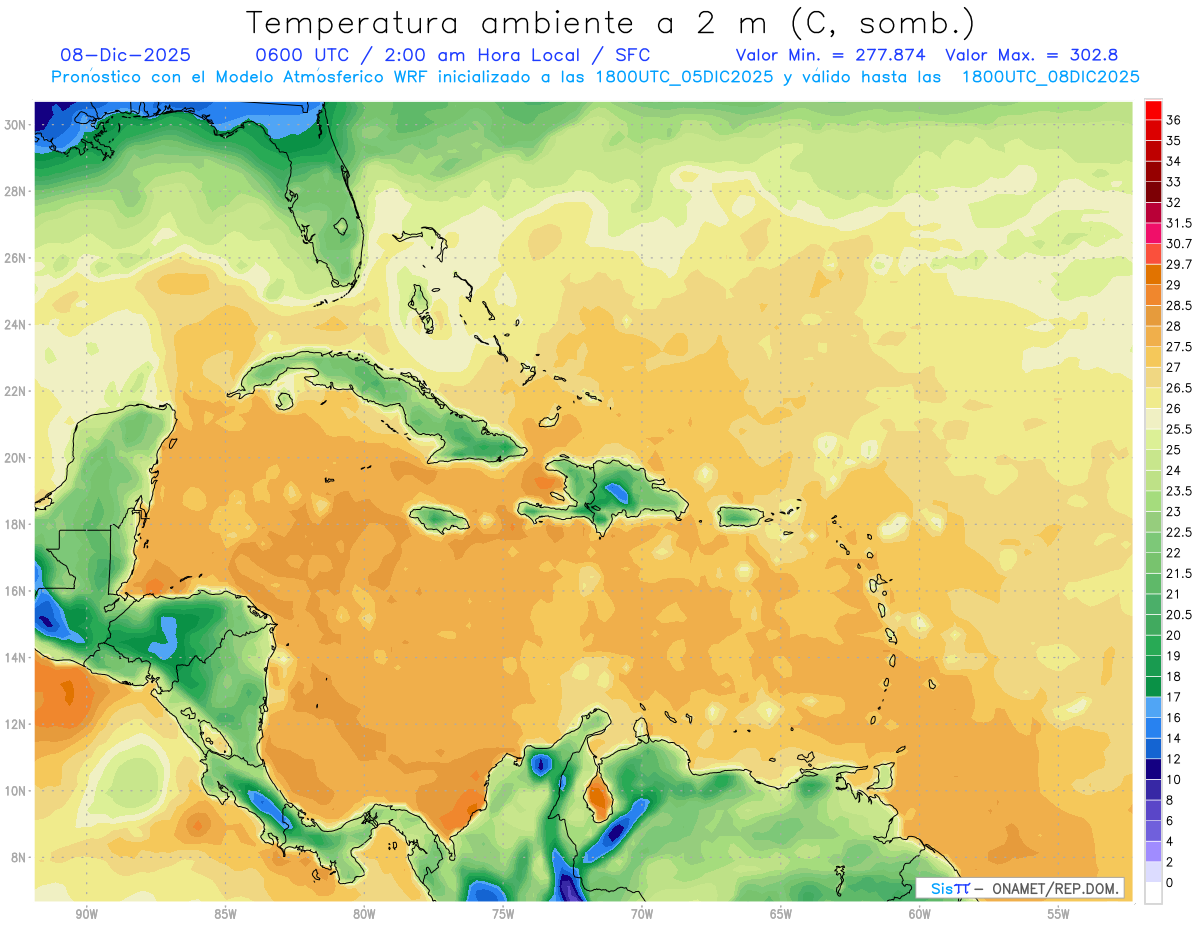Click the '28.5' color bar label
This screenshot has height=927, width=1200.
[x=1179, y=306]
